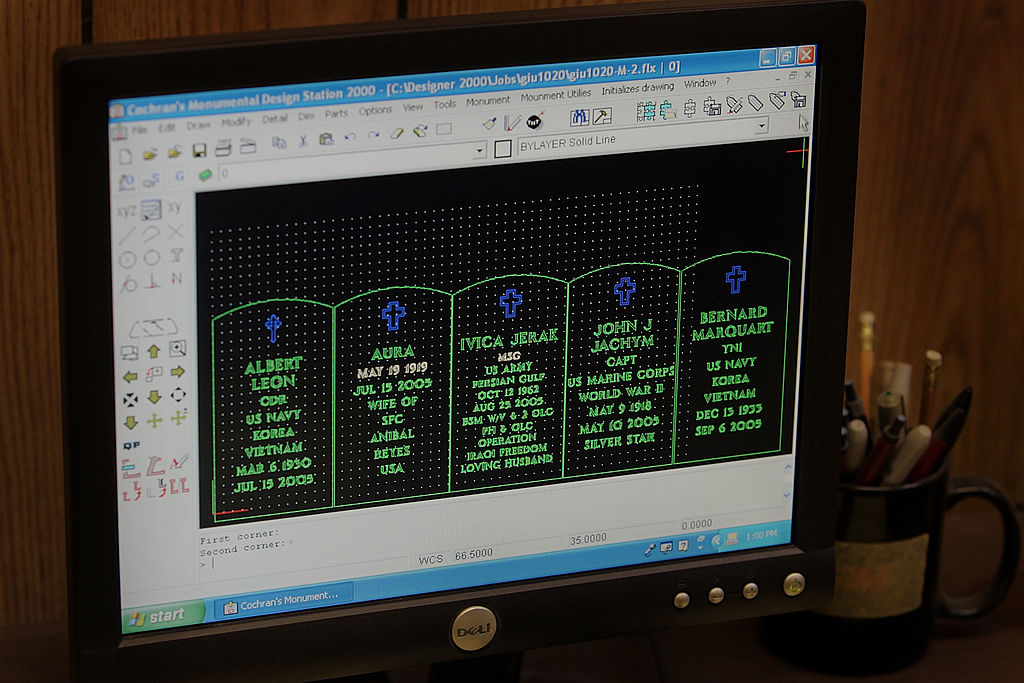Click the Save floppy disk icon
This screenshot has width=1024, height=683.
tap(199, 150)
